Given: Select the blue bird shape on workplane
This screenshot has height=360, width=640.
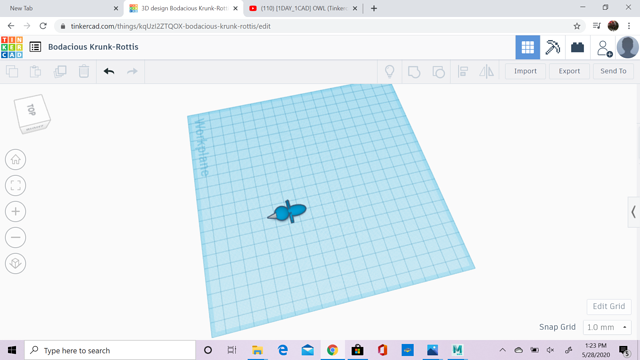Looking at the screenshot, I should 287,212.
